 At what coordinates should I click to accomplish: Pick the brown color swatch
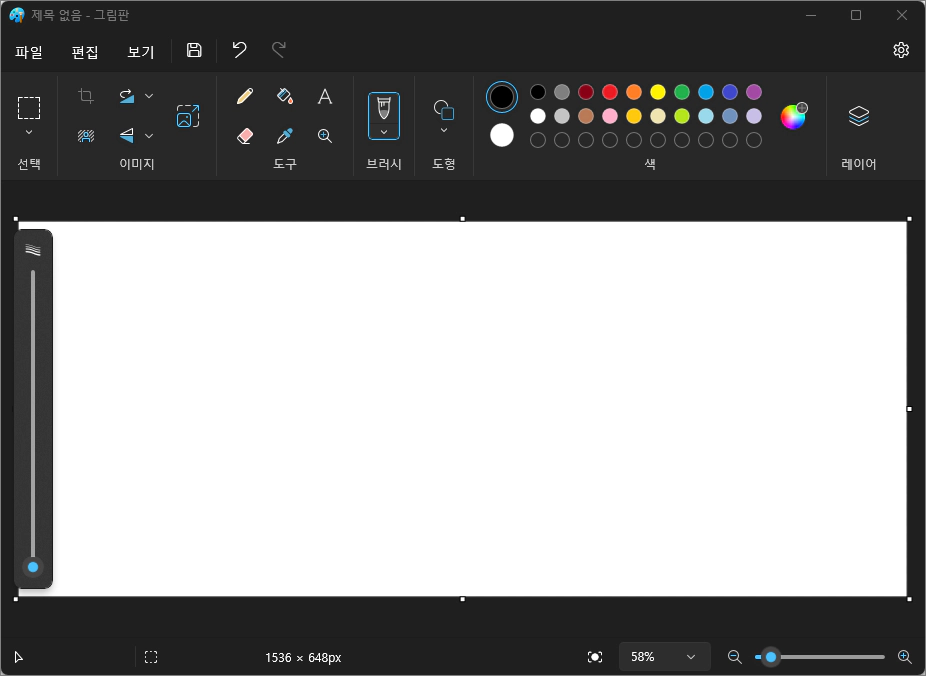pos(586,116)
